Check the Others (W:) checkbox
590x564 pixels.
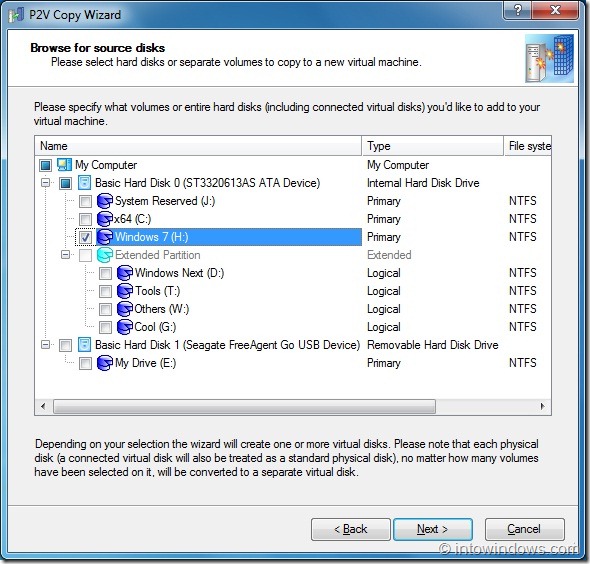pos(105,310)
